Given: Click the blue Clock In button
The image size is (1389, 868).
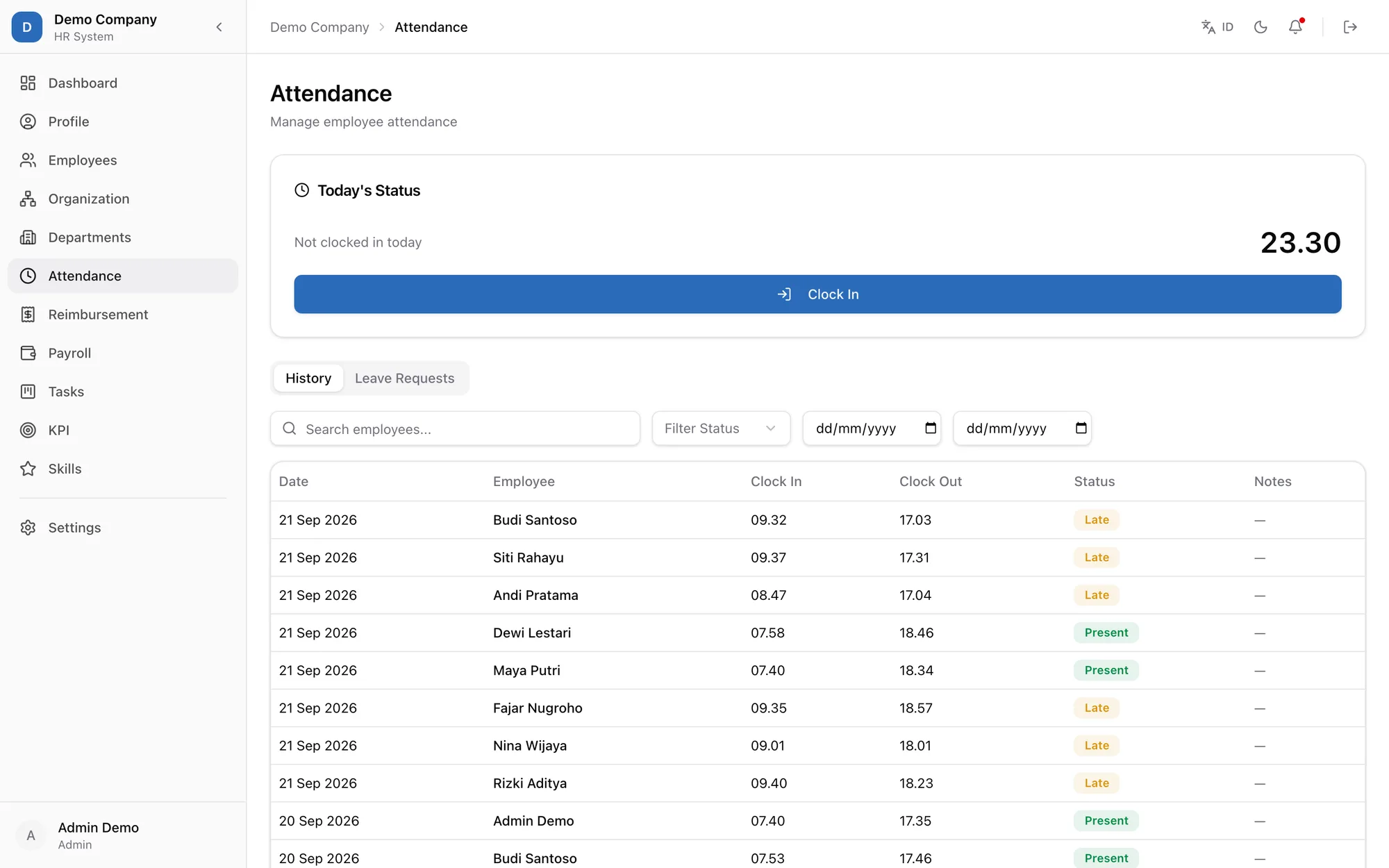Looking at the screenshot, I should 817,294.
